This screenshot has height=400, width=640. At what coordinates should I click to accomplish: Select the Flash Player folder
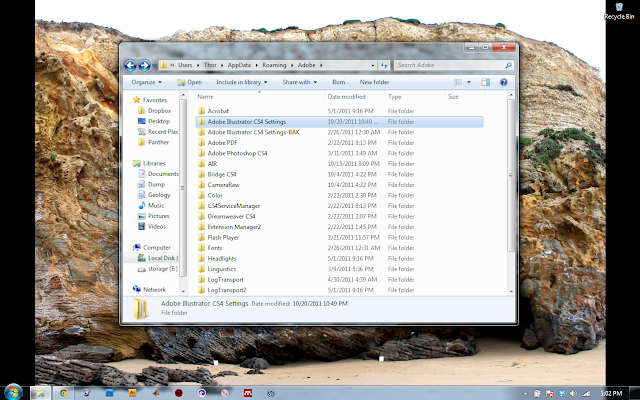click(x=223, y=238)
